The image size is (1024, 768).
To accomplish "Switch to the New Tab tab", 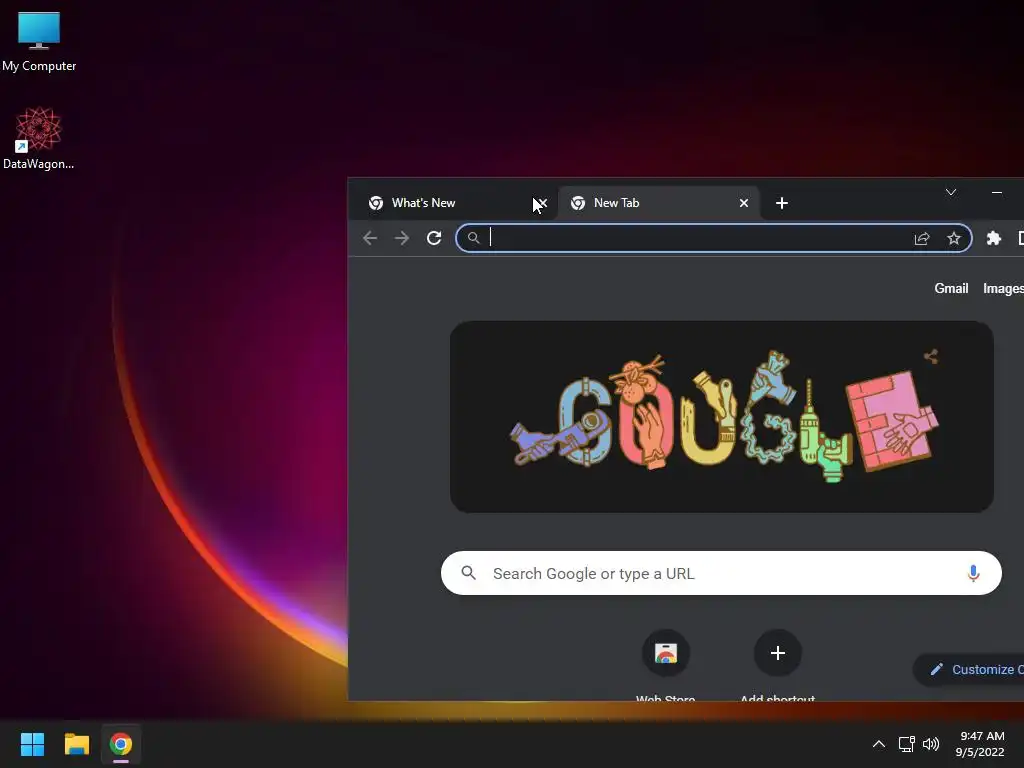I will tap(658, 203).
